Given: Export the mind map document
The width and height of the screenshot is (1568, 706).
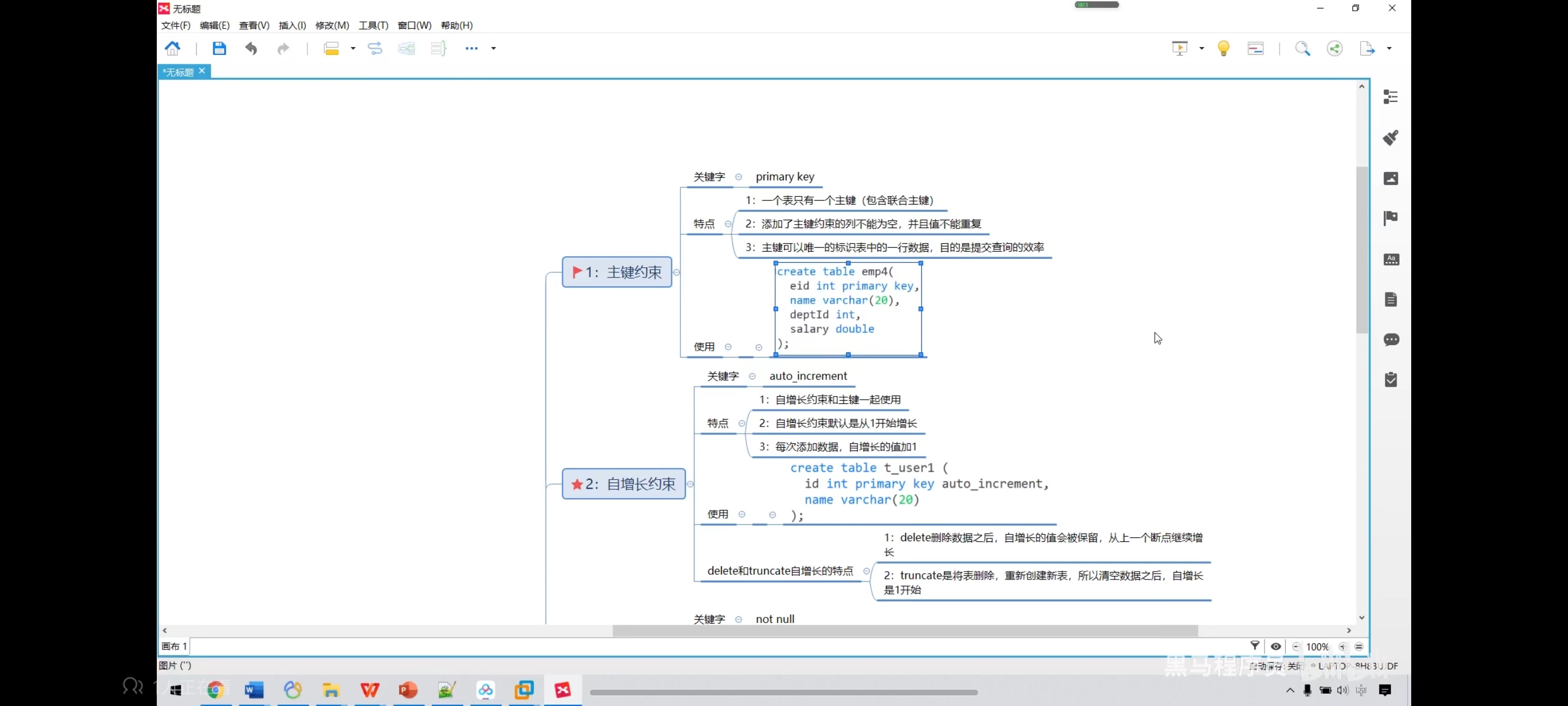Looking at the screenshot, I should pyautogui.click(x=1367, y=48).
